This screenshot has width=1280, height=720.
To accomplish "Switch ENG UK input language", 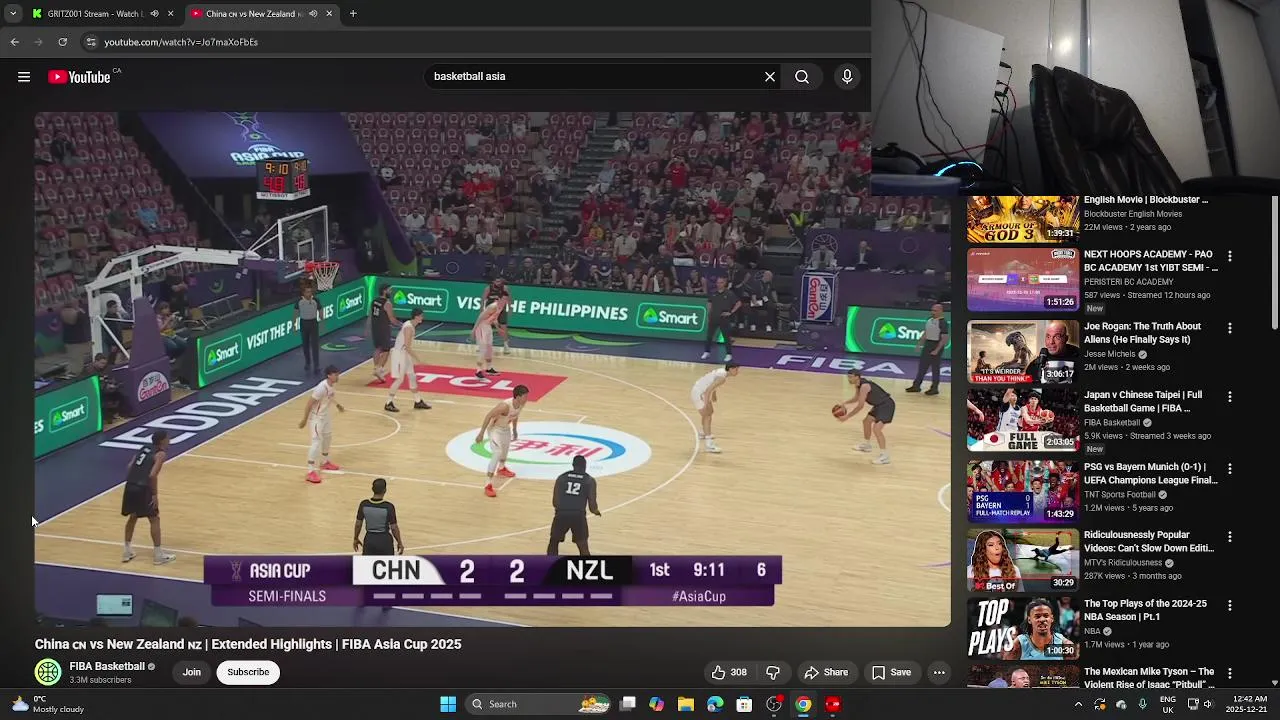I will [1168, 704].
